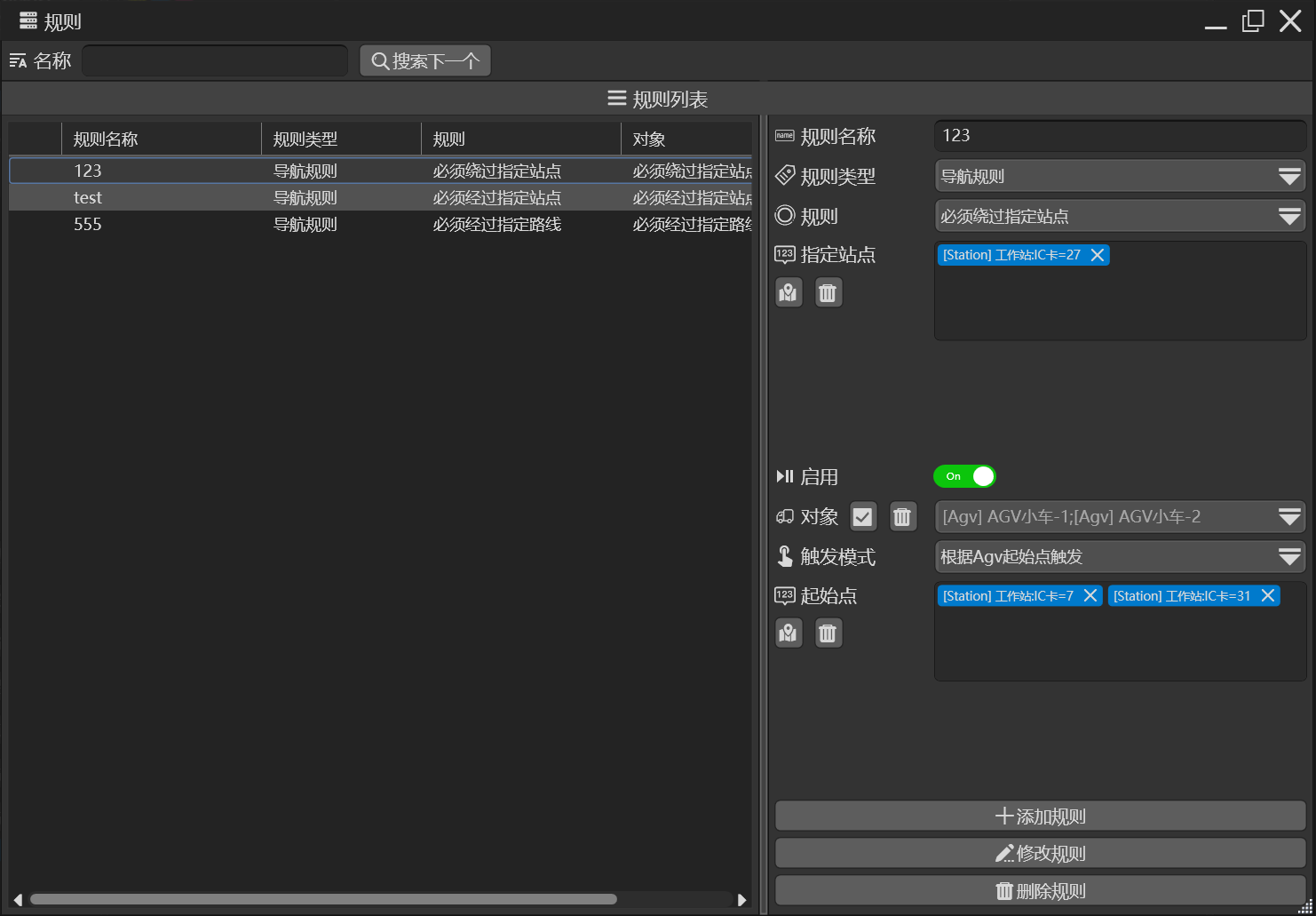Select the rule row named 555

380,224
